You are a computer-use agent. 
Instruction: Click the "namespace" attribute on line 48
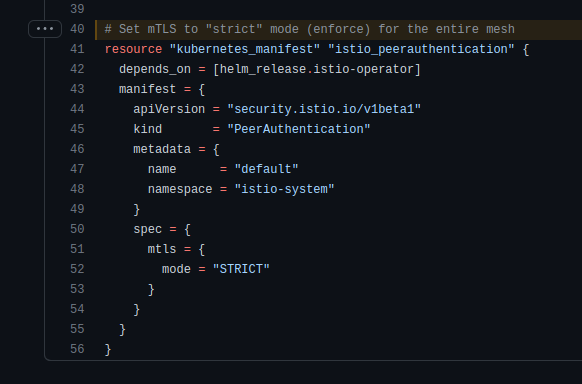pos(180,189)
